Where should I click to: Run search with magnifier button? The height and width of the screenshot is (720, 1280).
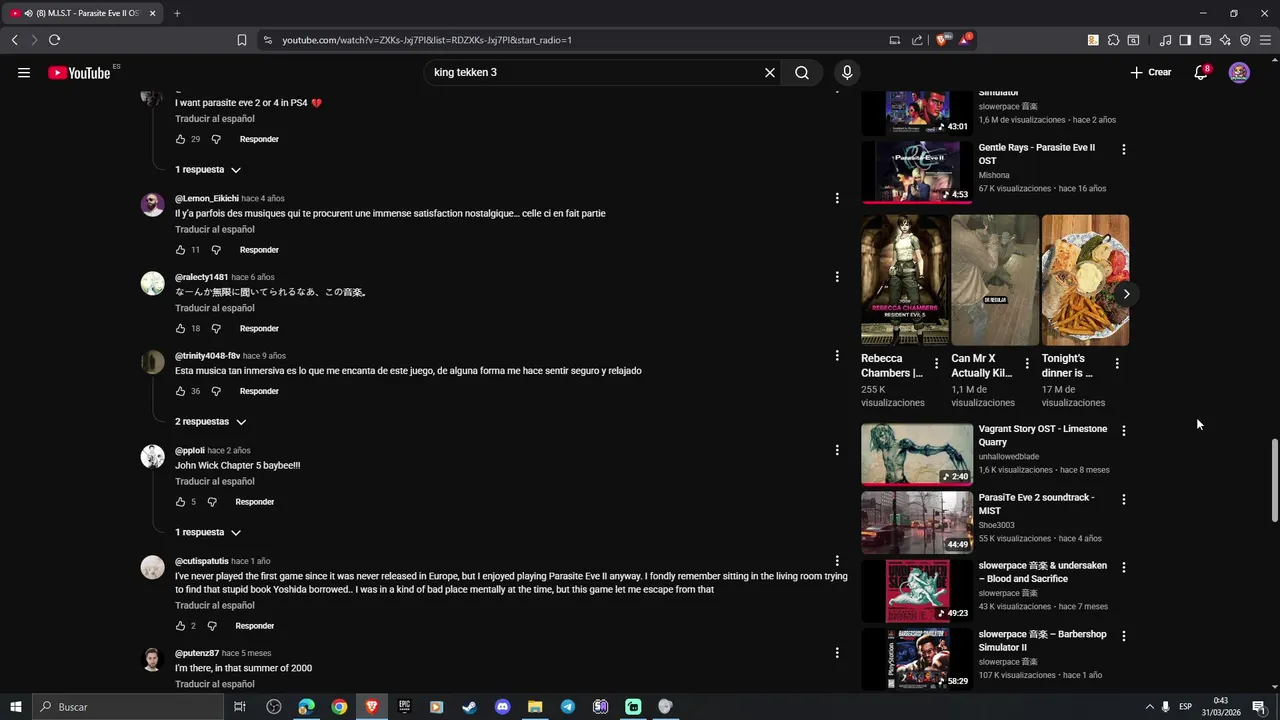[x=802, y=72]
